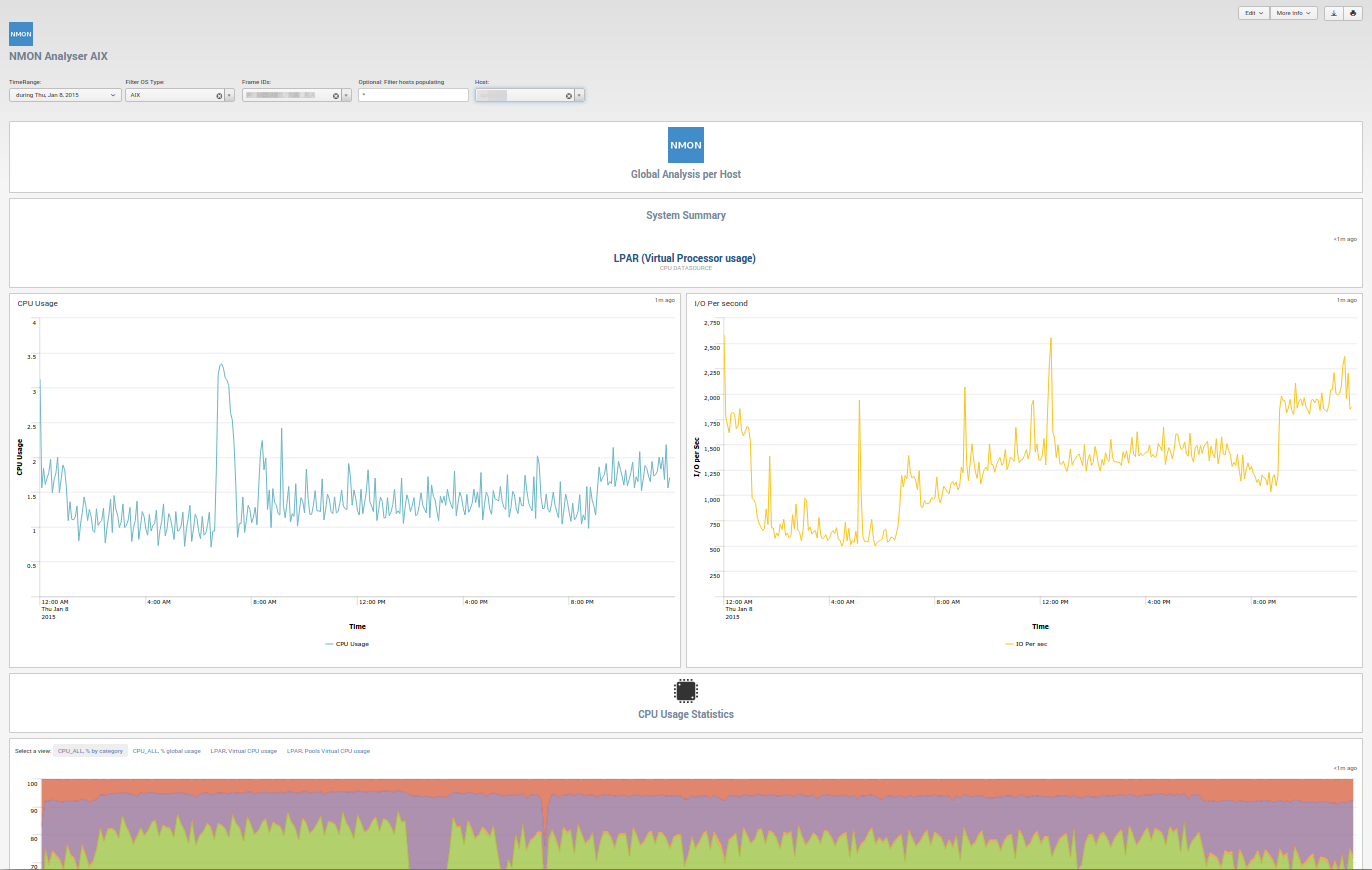This screenshot has height=870, width=1372.
Task: Clear the Host field selection
Action: pos(569,95)
